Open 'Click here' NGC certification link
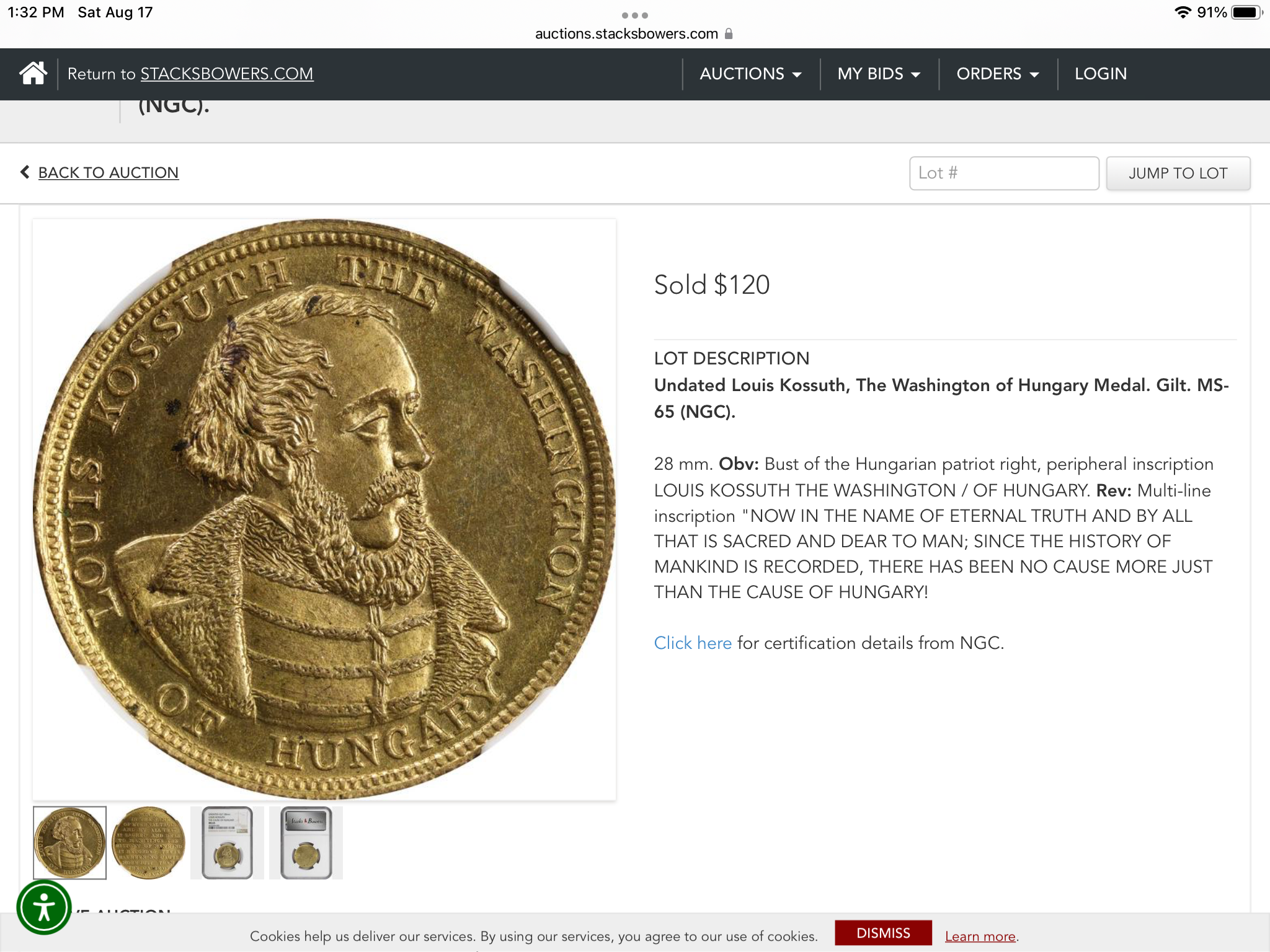Viewport: 1270px width, 952px height. click(x=693, y=643)
